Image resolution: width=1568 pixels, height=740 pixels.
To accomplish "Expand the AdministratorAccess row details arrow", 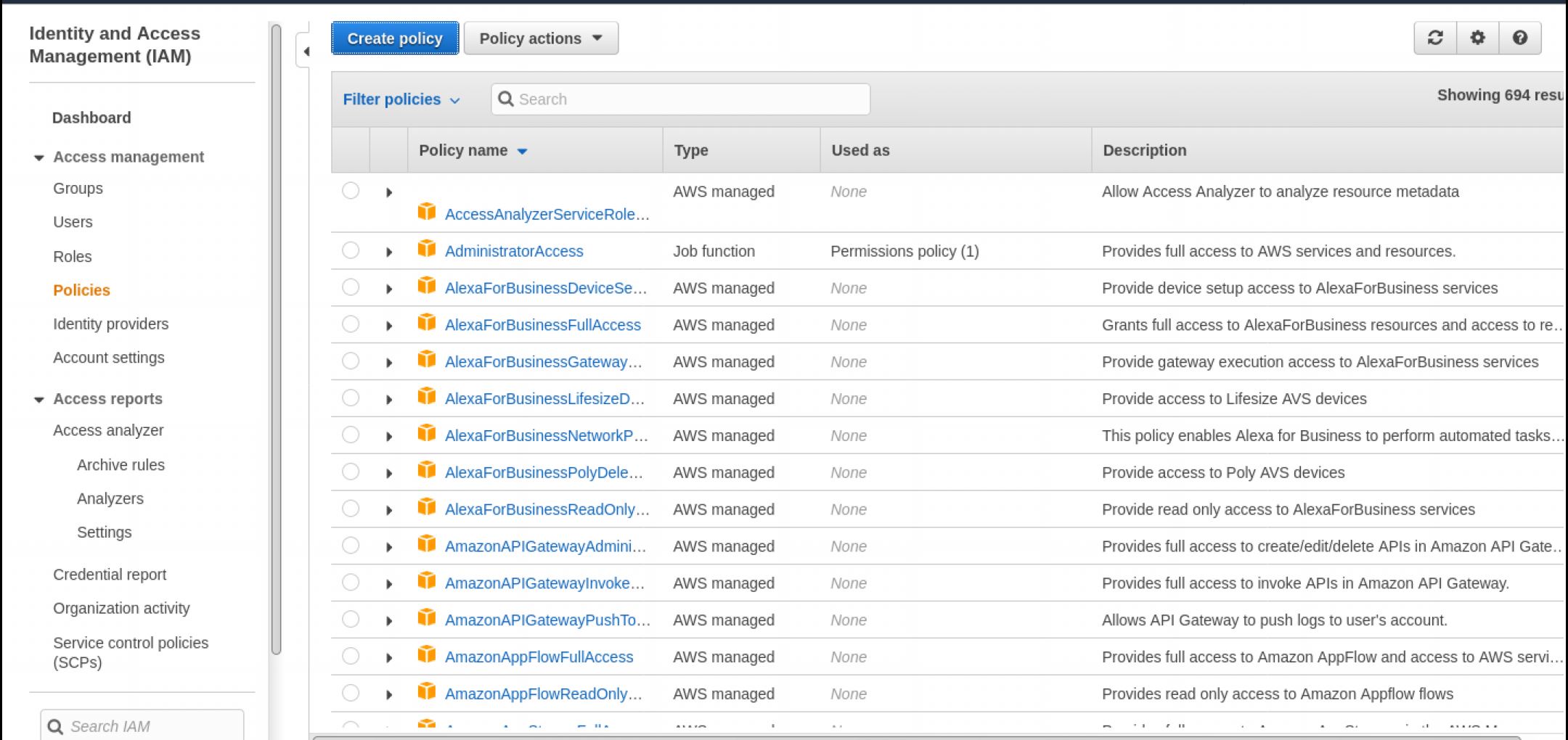I will [389, 252].
